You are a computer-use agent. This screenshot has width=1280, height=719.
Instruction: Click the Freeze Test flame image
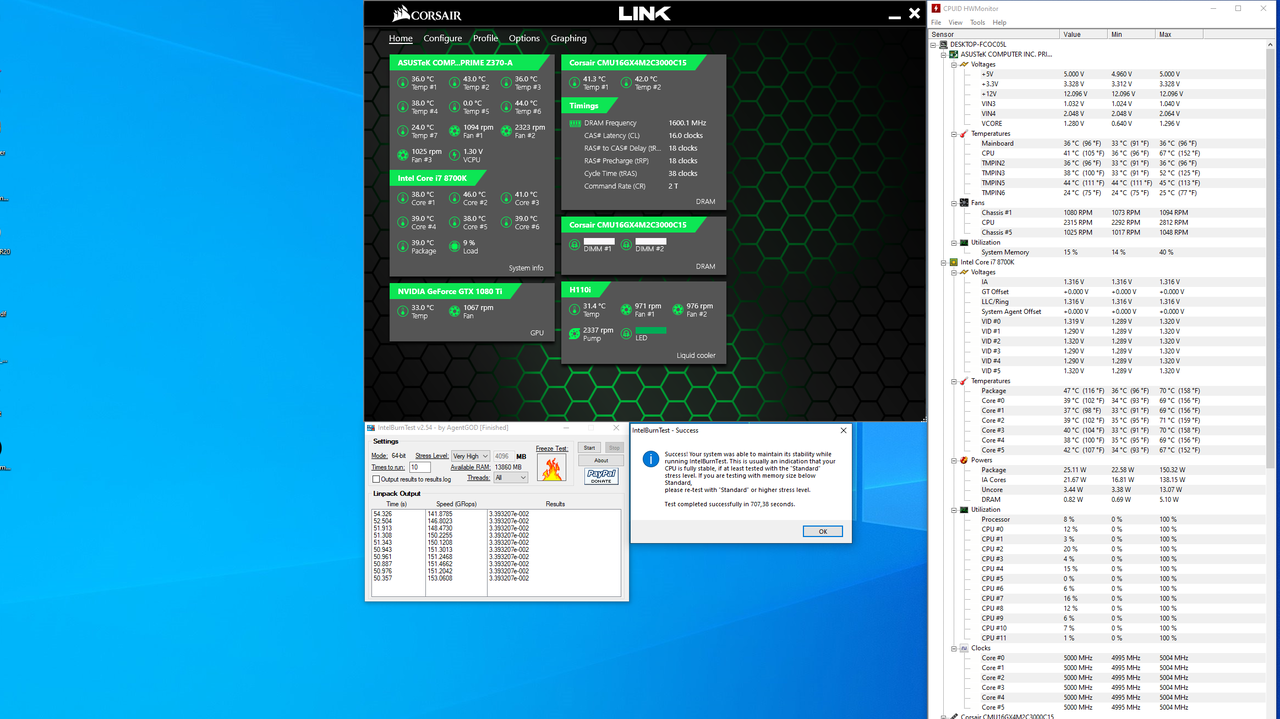pos(551,468)
